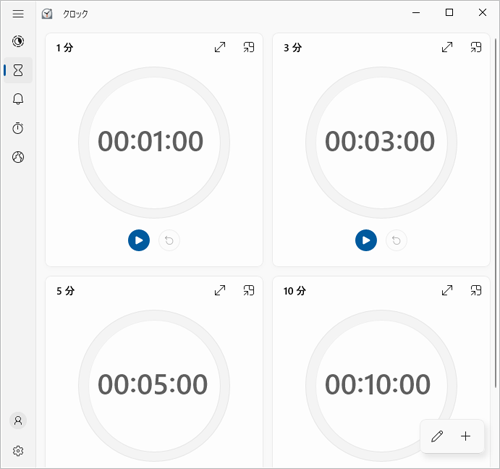Add a new timer with plus button

click(466, 436)
